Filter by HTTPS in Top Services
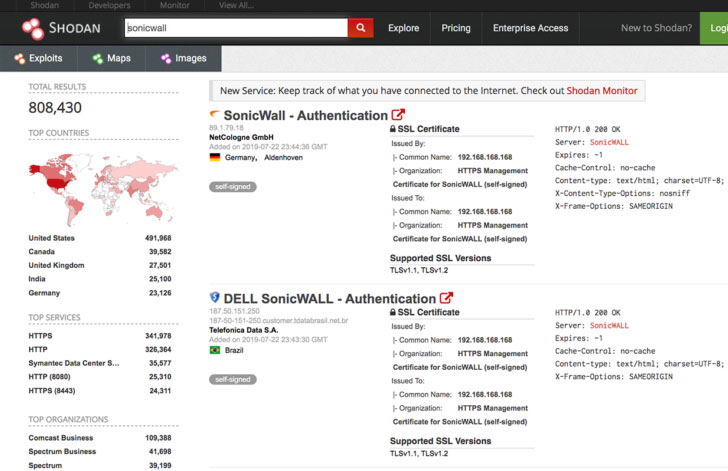Viewport: 728px width, 471px height. tap(40, 335)
